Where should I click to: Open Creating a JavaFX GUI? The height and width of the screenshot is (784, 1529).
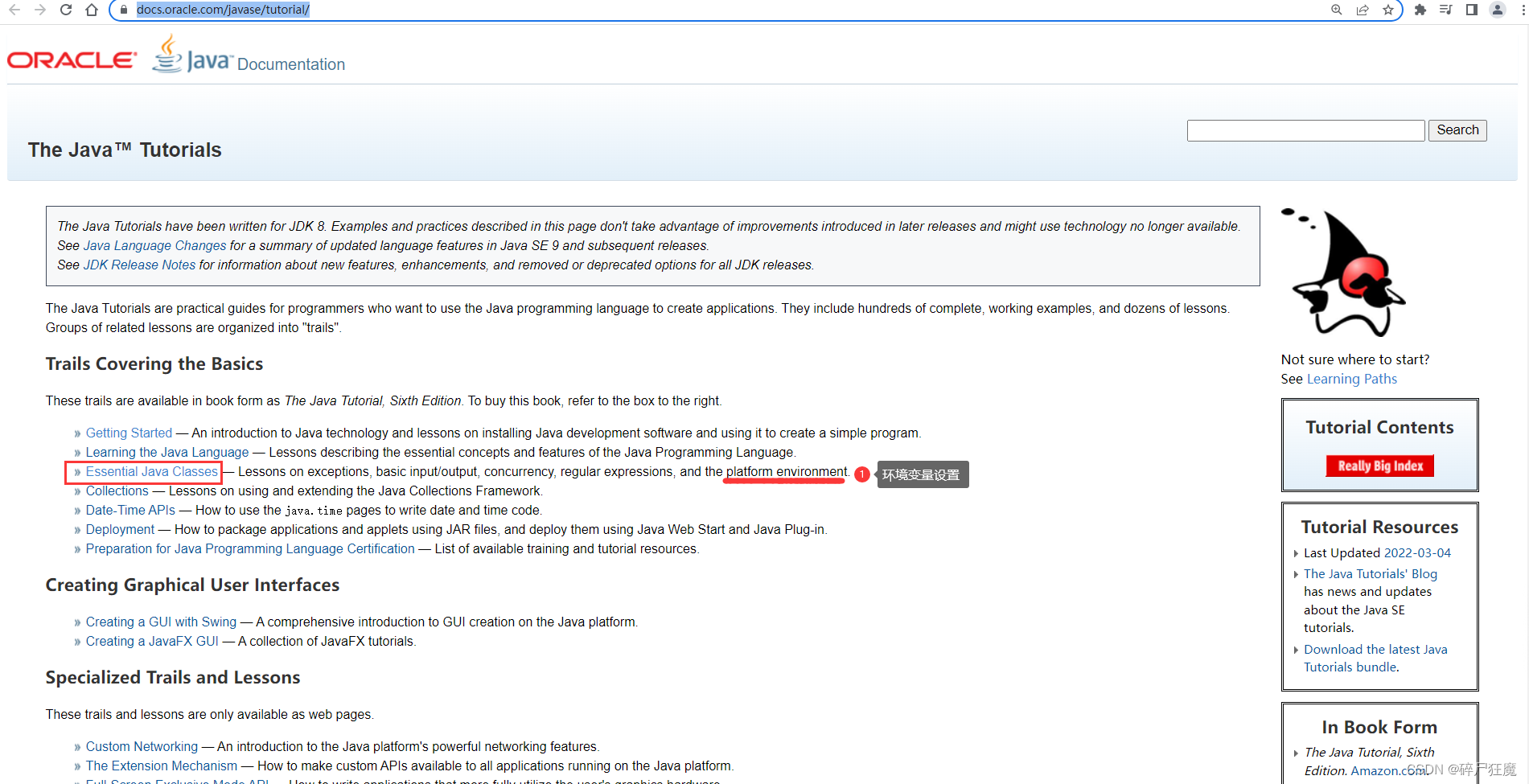coord(152,642)
